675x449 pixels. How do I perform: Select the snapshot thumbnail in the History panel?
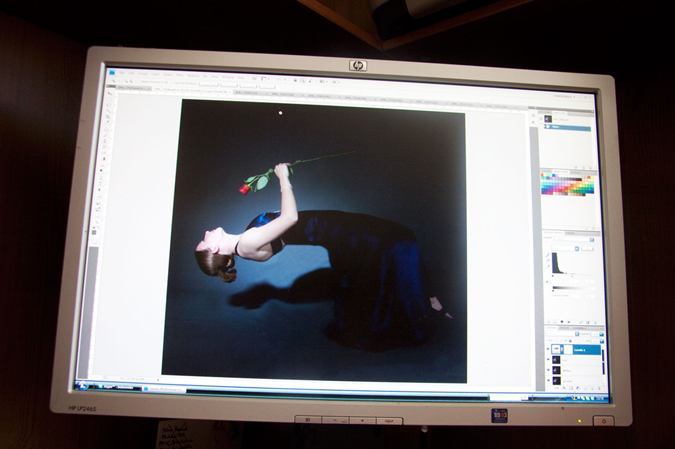pyautogui.click(x=548, y=119)
